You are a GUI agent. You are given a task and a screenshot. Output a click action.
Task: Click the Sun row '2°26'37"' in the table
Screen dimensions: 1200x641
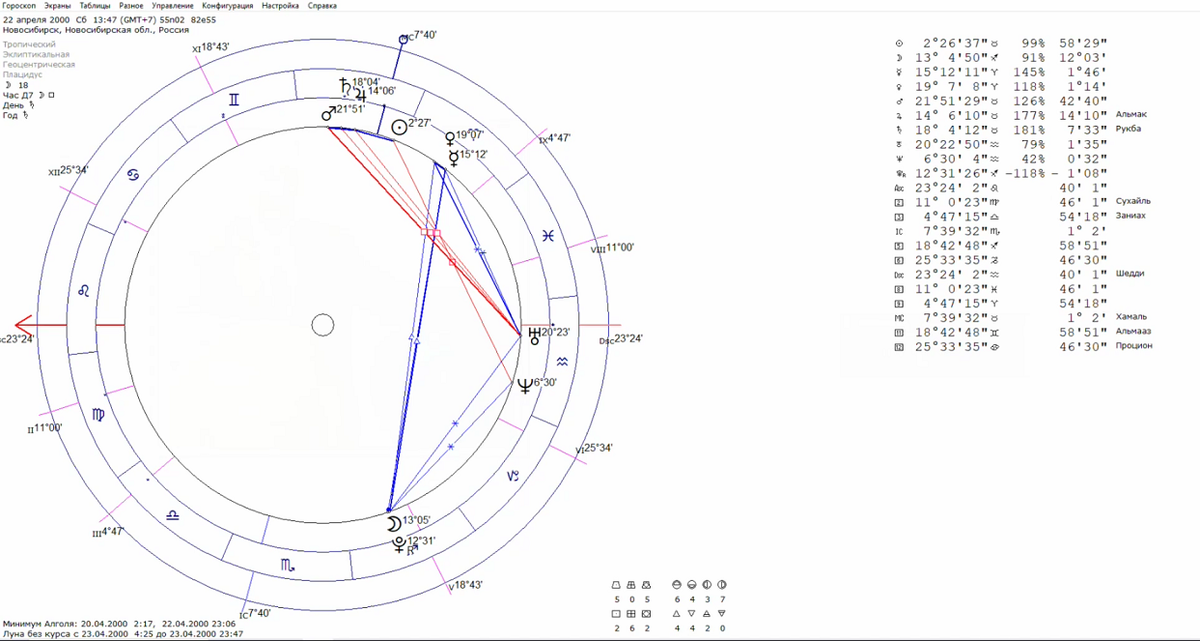[x=1000, y=44]
